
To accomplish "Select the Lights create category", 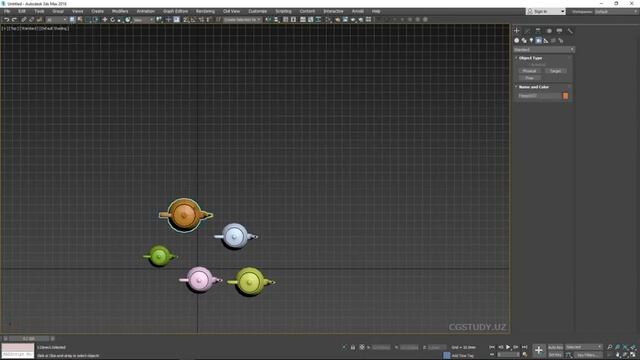I will point(531,40).
